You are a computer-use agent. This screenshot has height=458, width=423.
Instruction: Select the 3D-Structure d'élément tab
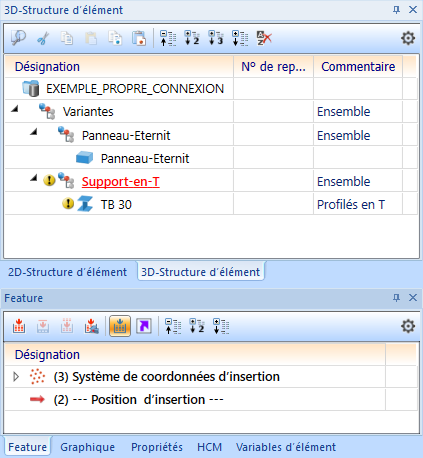click(x=201, y=272)
